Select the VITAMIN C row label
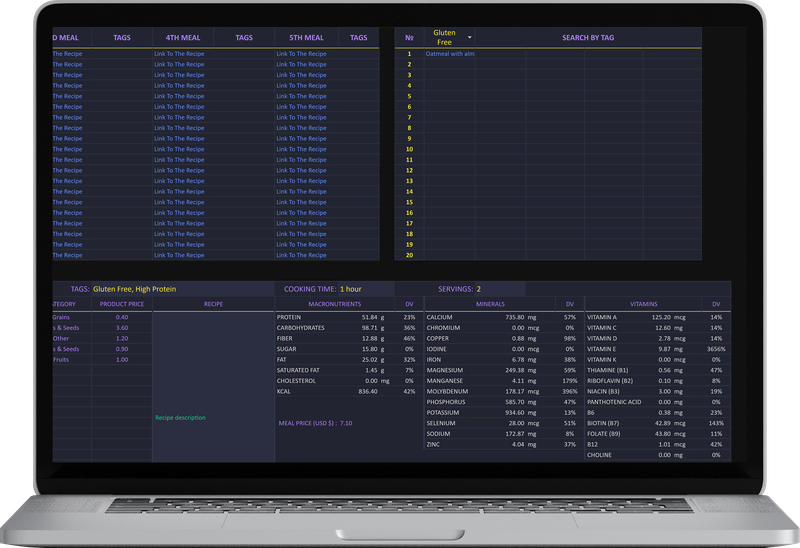 [x=602, y=328]
